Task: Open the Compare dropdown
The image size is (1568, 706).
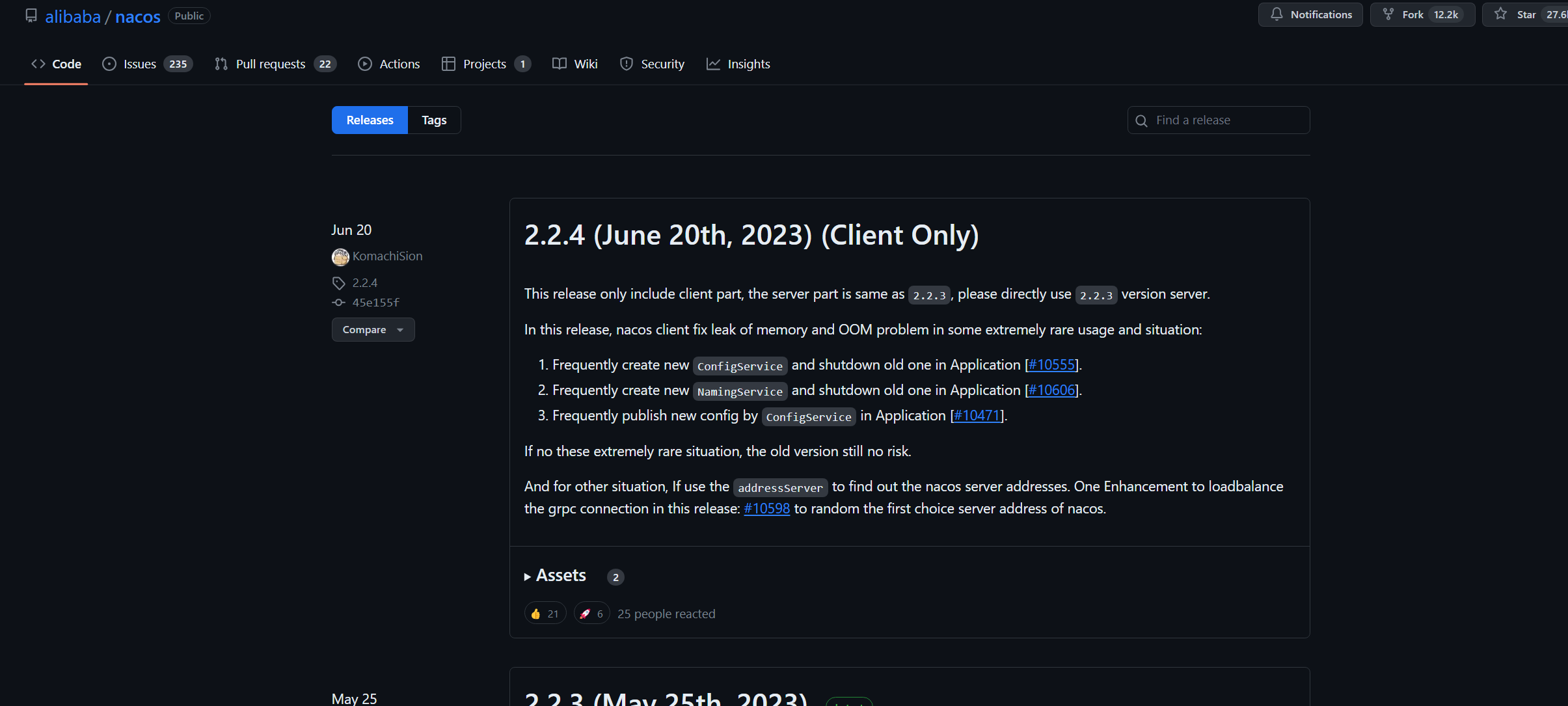Action: [373, 330]
